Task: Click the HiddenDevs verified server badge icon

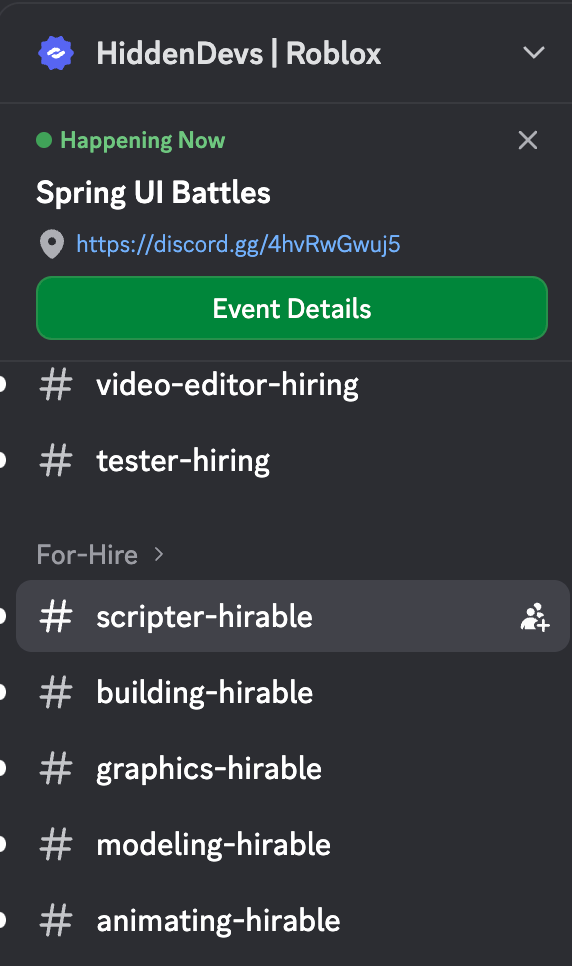Action: 56,53
